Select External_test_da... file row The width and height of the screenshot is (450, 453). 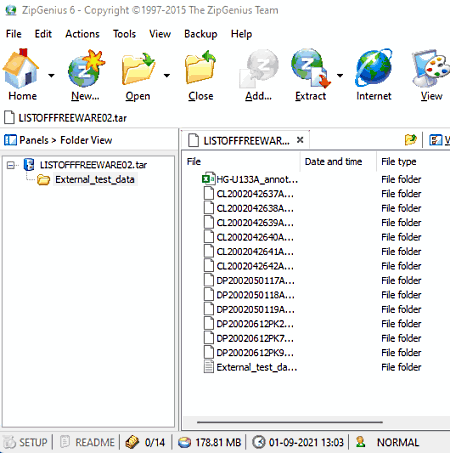pyautogui.click(x=257, y=367)
